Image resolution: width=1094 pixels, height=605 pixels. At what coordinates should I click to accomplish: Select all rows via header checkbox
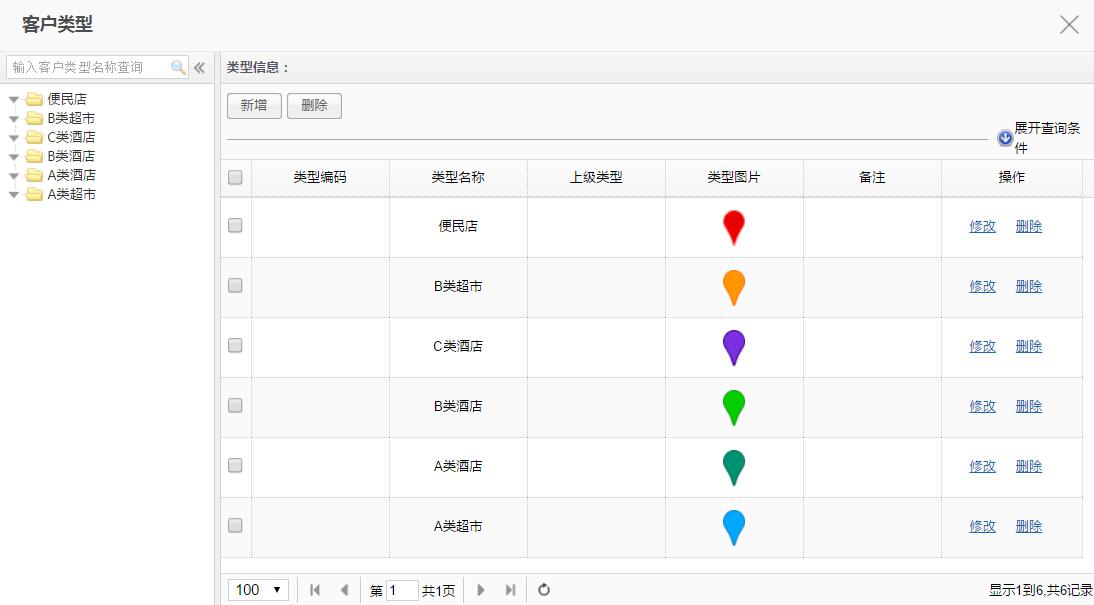click(235, 178)
